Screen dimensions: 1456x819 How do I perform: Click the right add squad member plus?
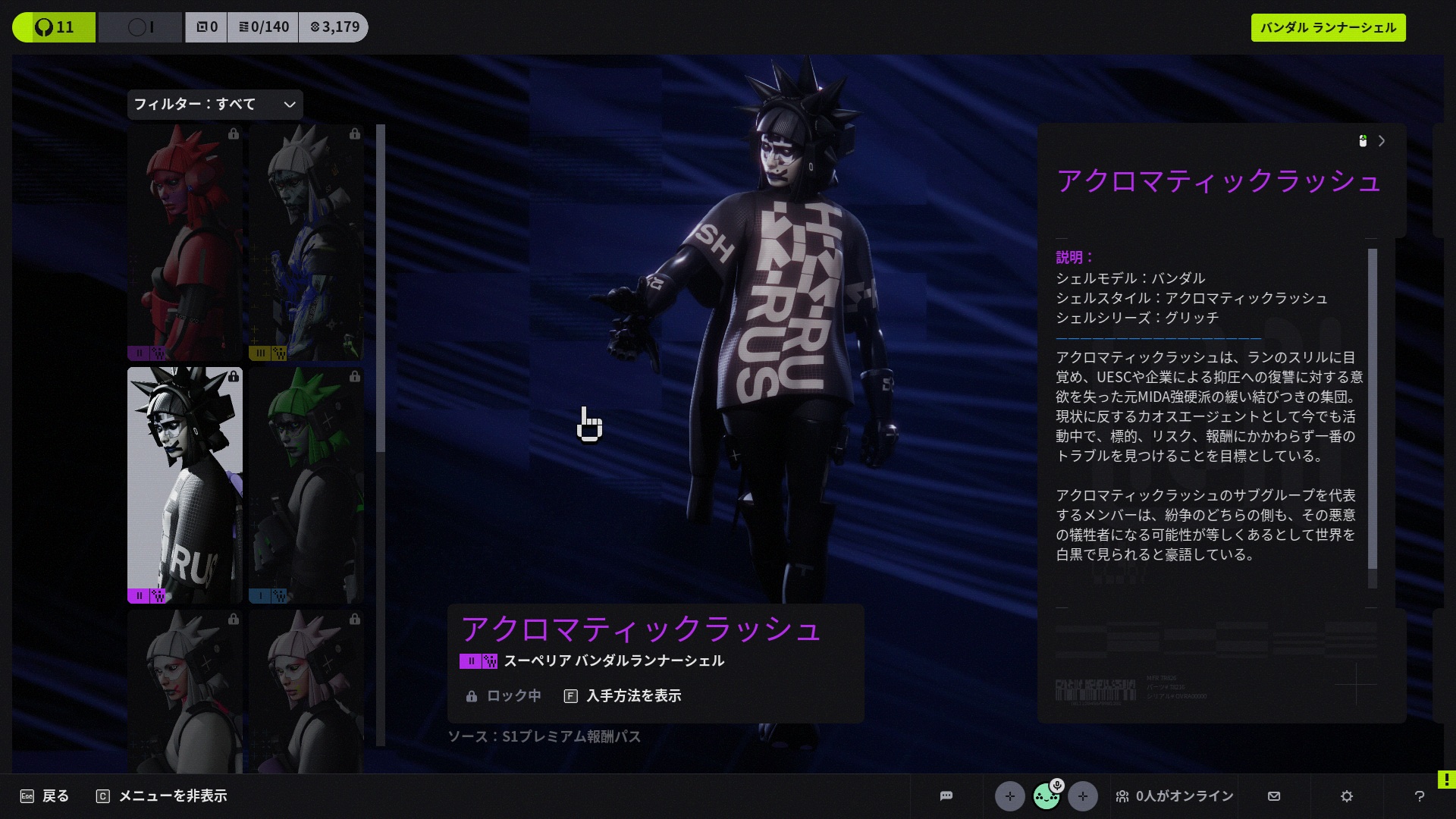tap(1082, 796)
